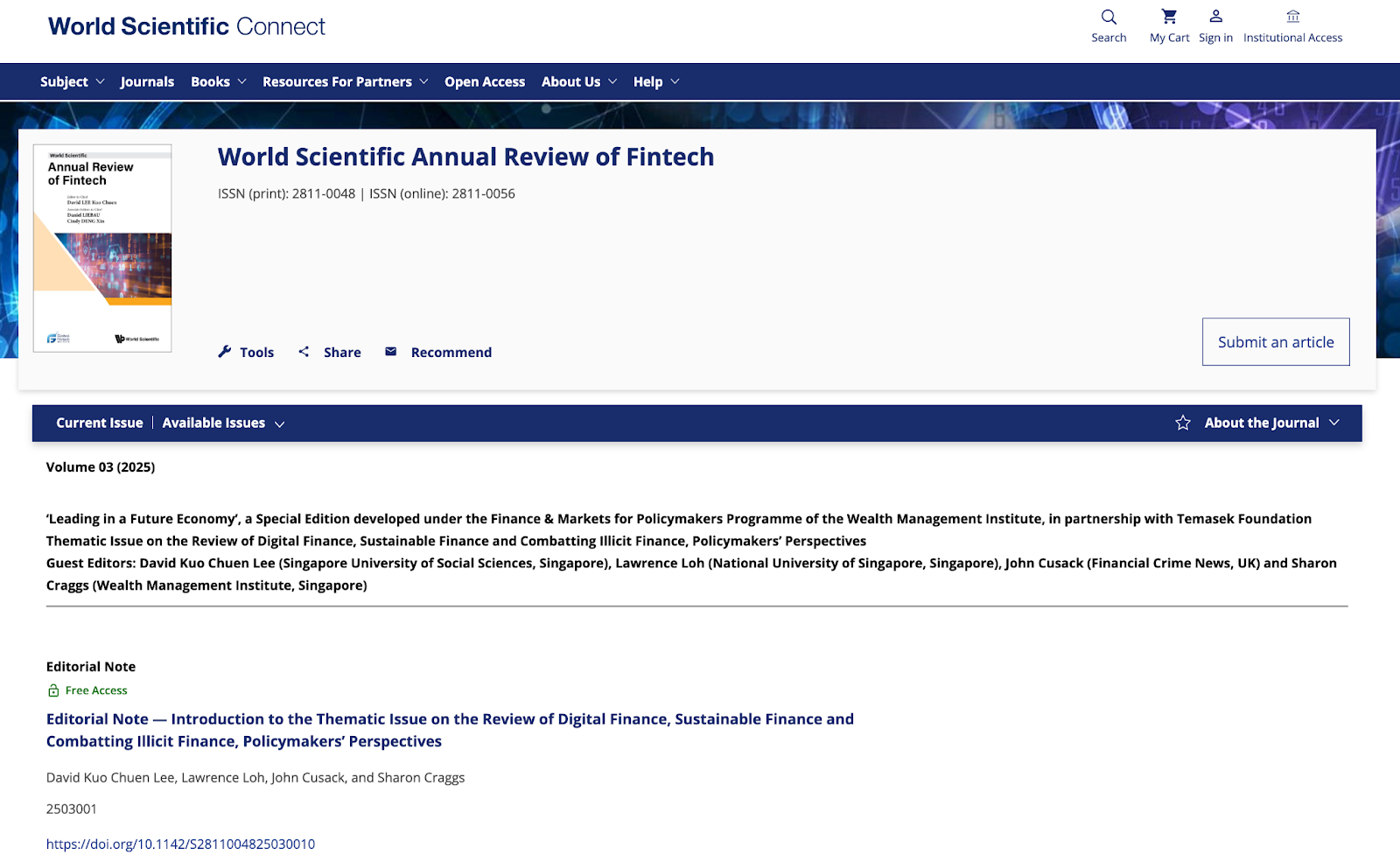
Task: Click the Search magnifier icon
Action: pos(1109,18)
